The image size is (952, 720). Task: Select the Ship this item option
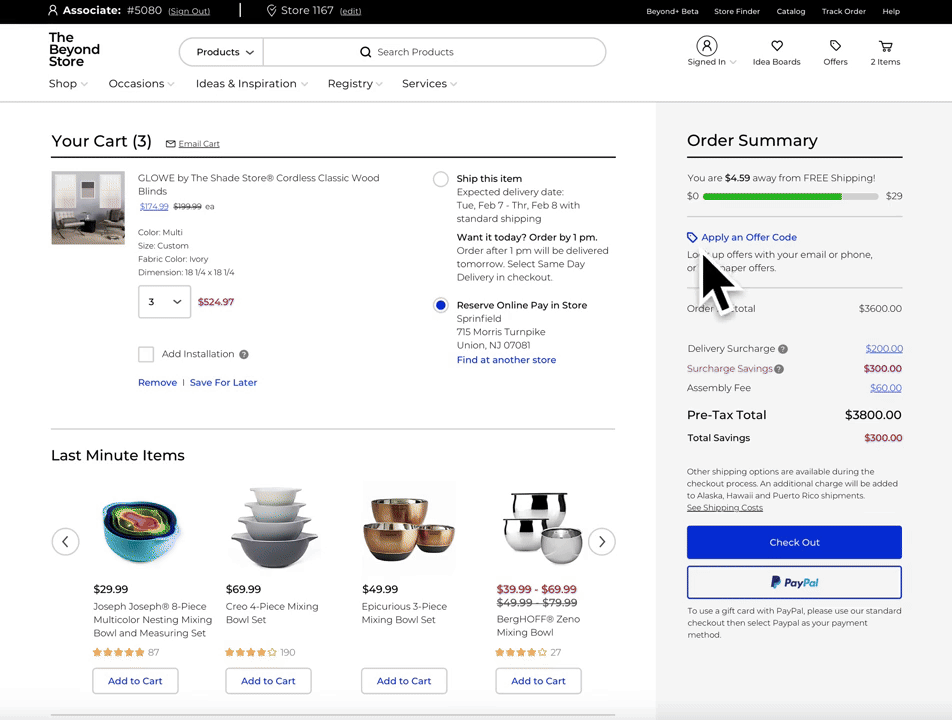(x=440, y=179)
